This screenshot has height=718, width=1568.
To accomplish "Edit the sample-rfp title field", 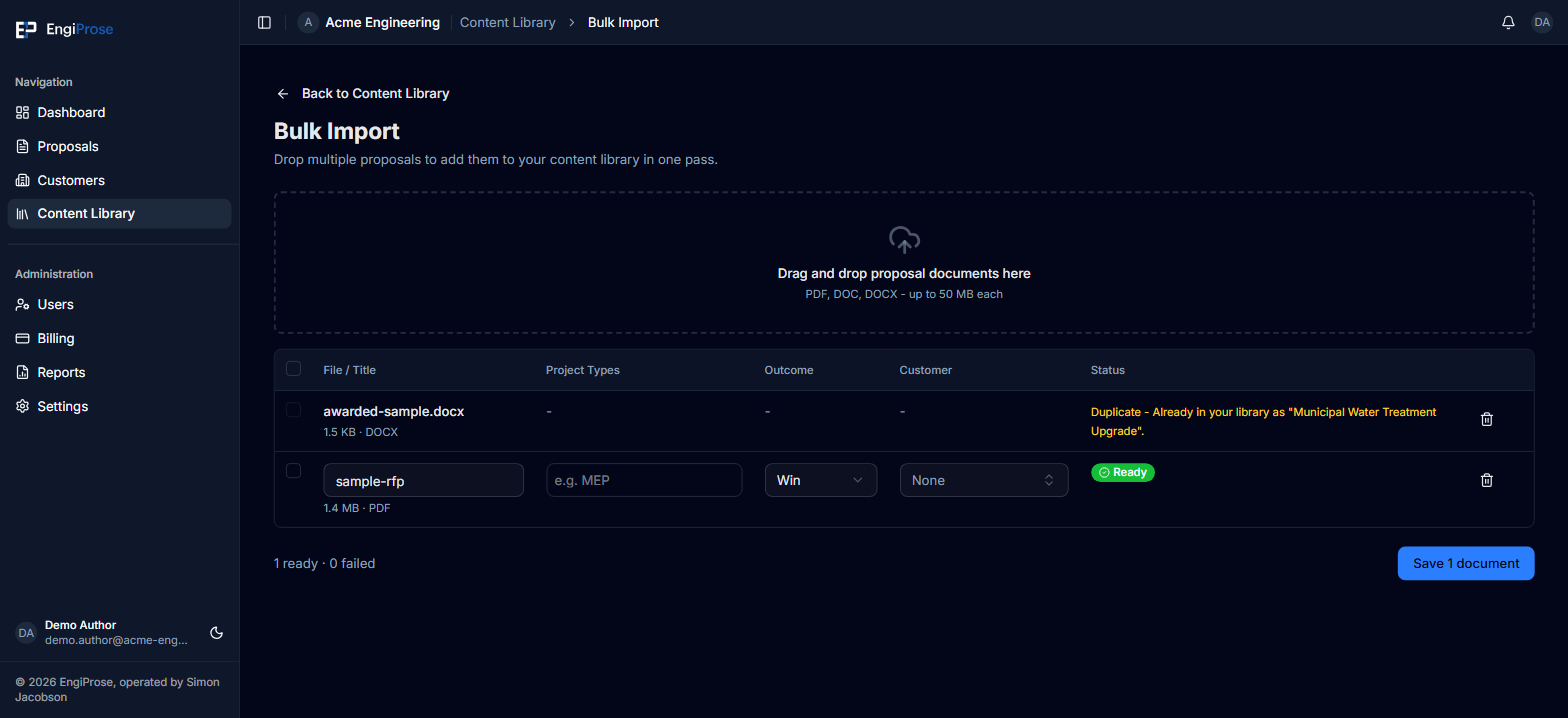I will pos(424,480).
